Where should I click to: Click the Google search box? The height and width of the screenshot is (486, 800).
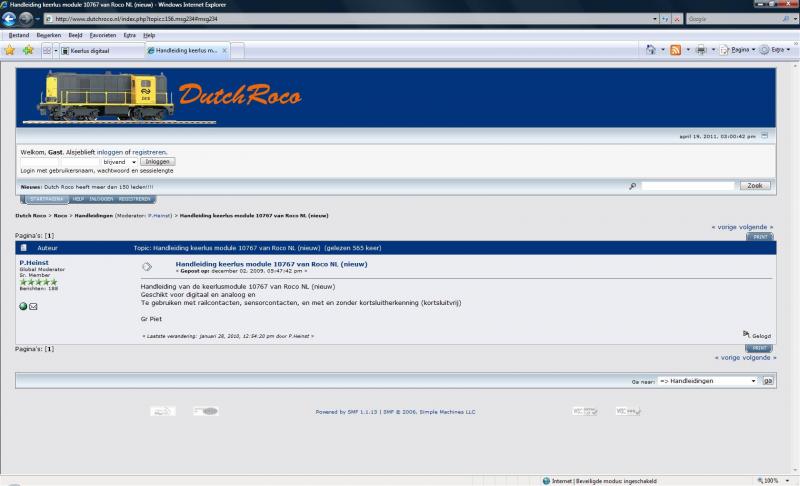tap(734, 19)
